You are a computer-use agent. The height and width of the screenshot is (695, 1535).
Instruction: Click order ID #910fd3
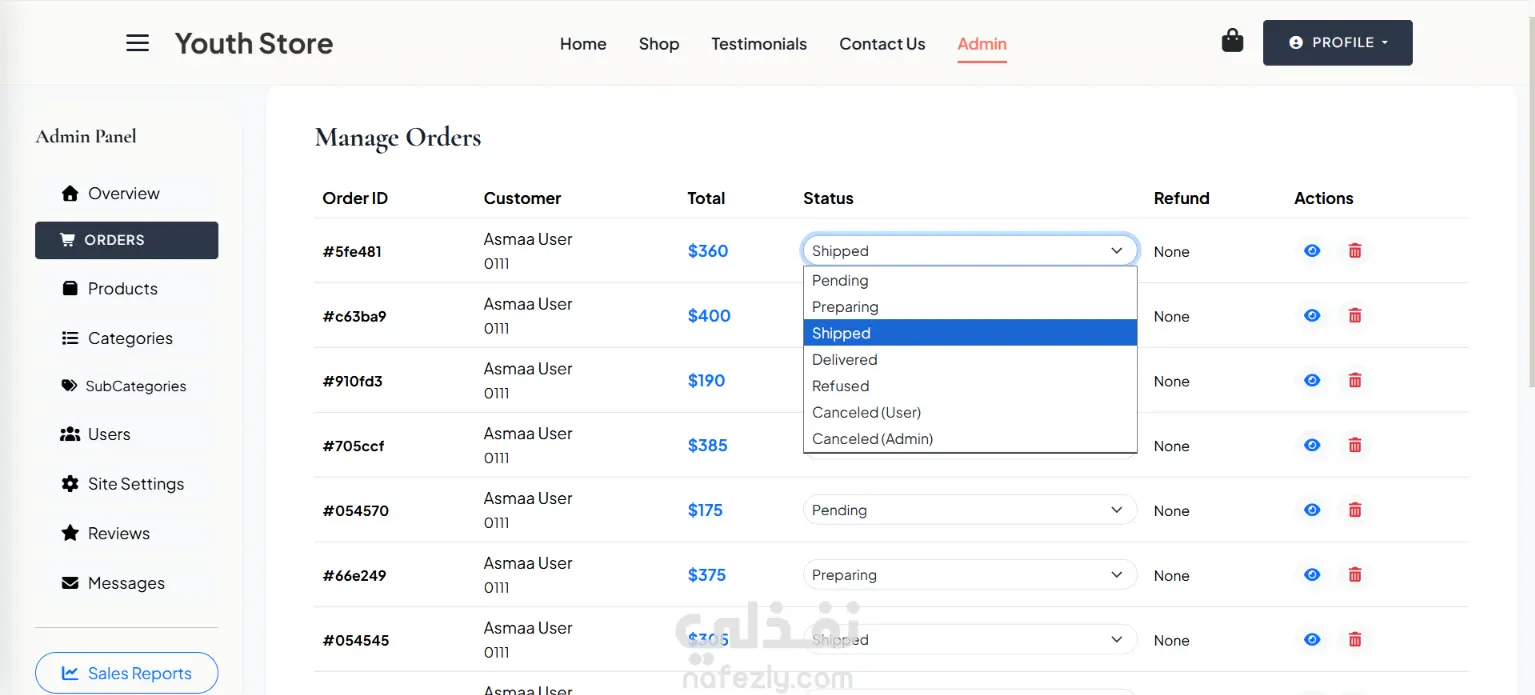pyautogui.click(x=352, y=381)
